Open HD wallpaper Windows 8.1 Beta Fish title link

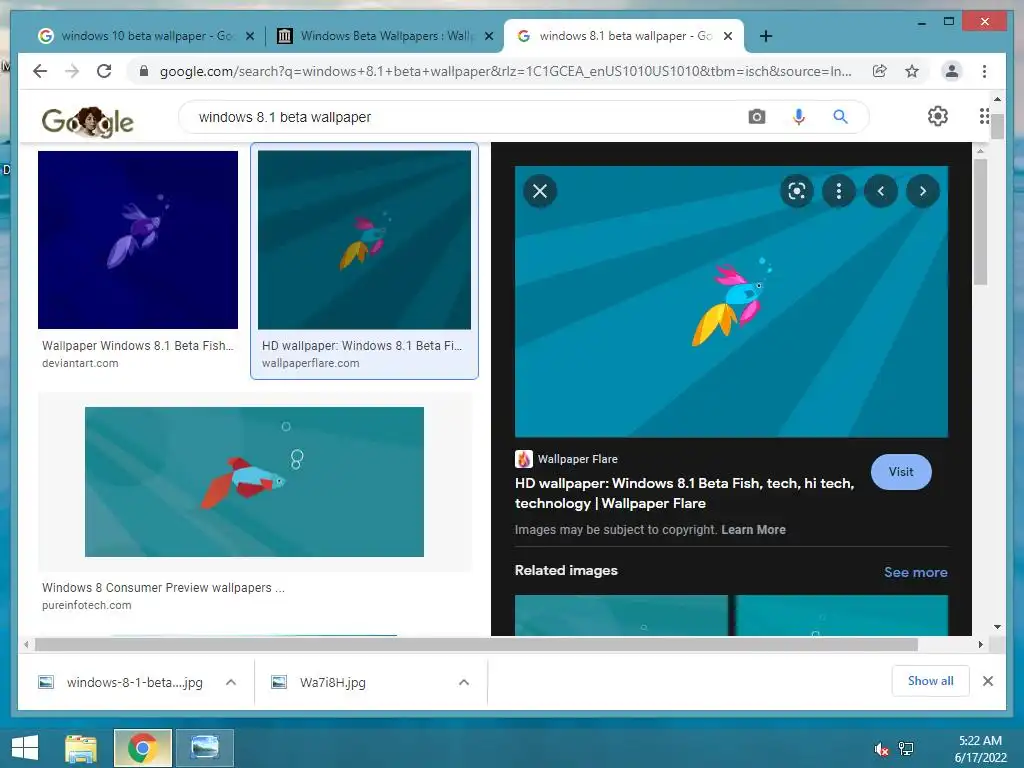coord(684,493)
